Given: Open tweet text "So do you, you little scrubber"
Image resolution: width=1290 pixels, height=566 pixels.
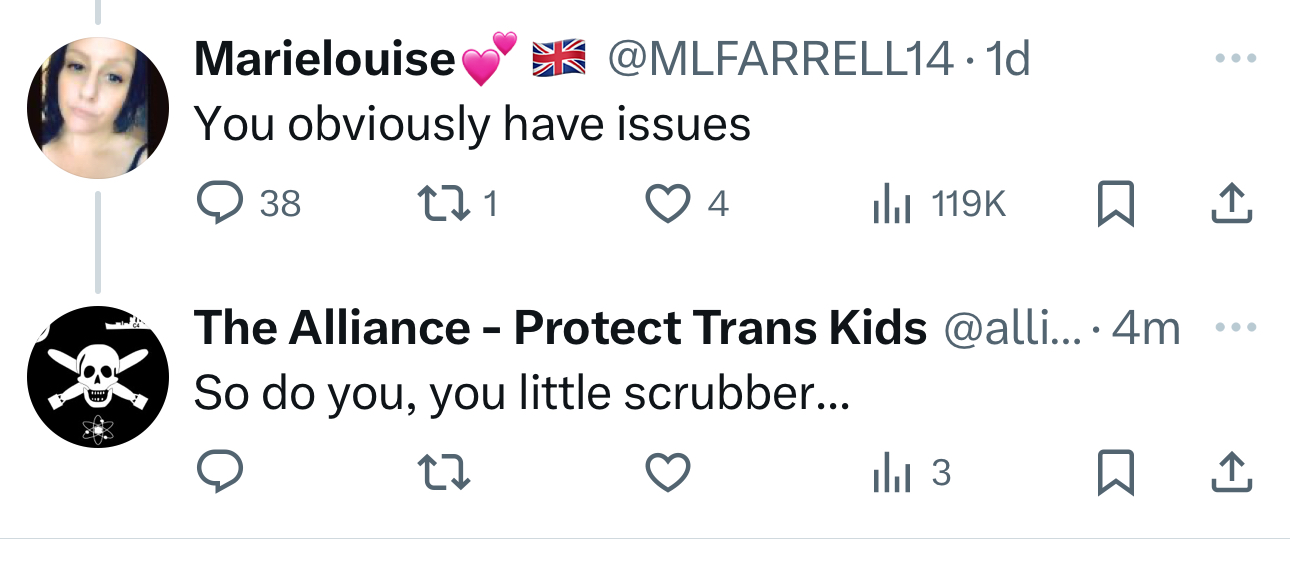Looking at the screenshot, I should [520, 393].
